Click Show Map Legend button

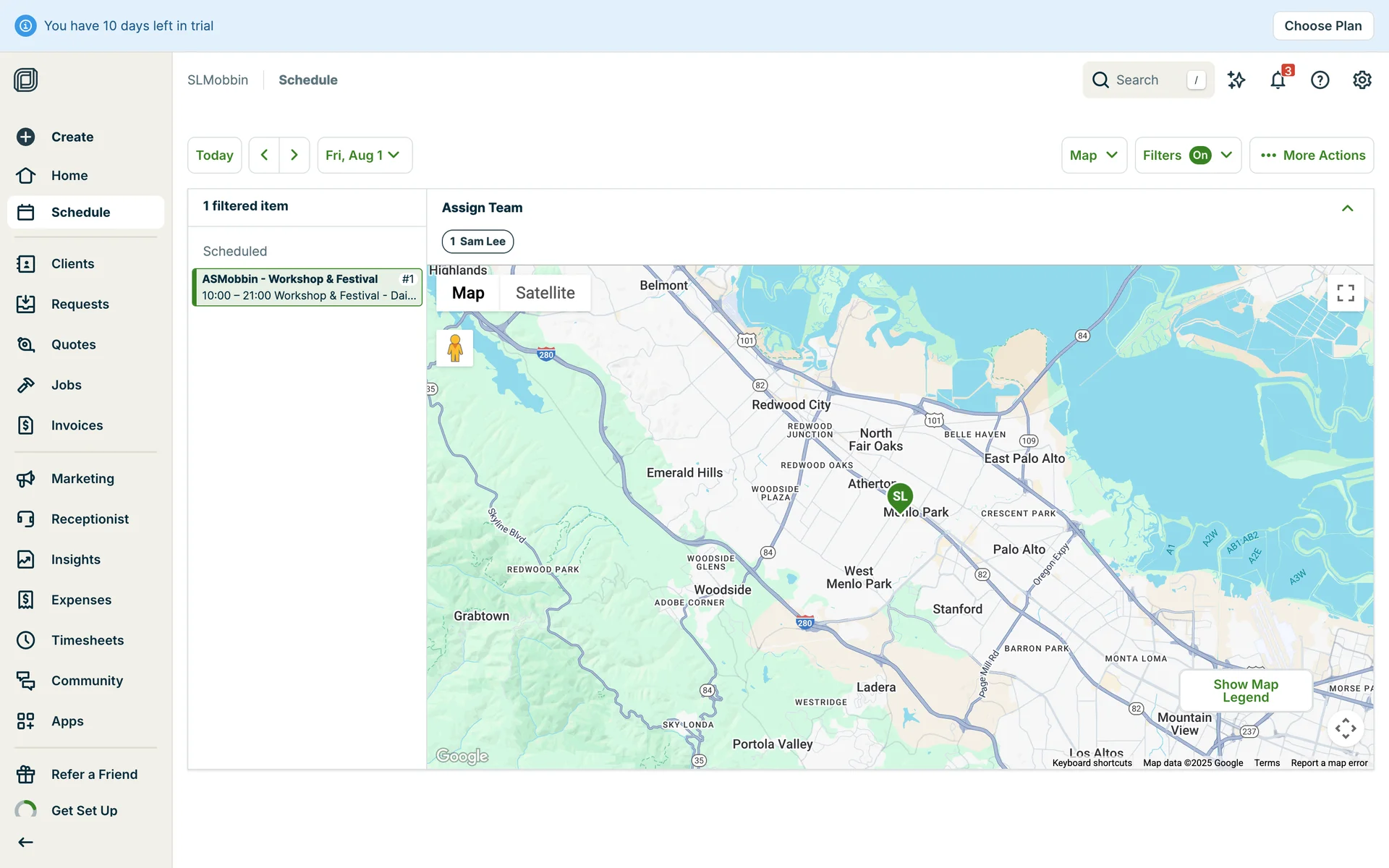pos(1245,691)
